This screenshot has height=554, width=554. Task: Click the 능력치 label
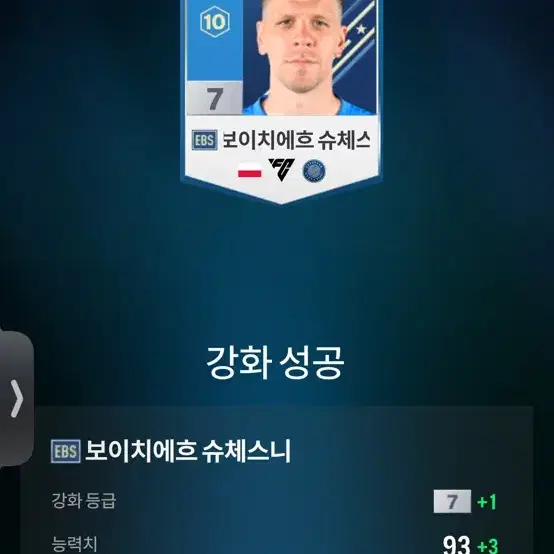pos(75,544)
